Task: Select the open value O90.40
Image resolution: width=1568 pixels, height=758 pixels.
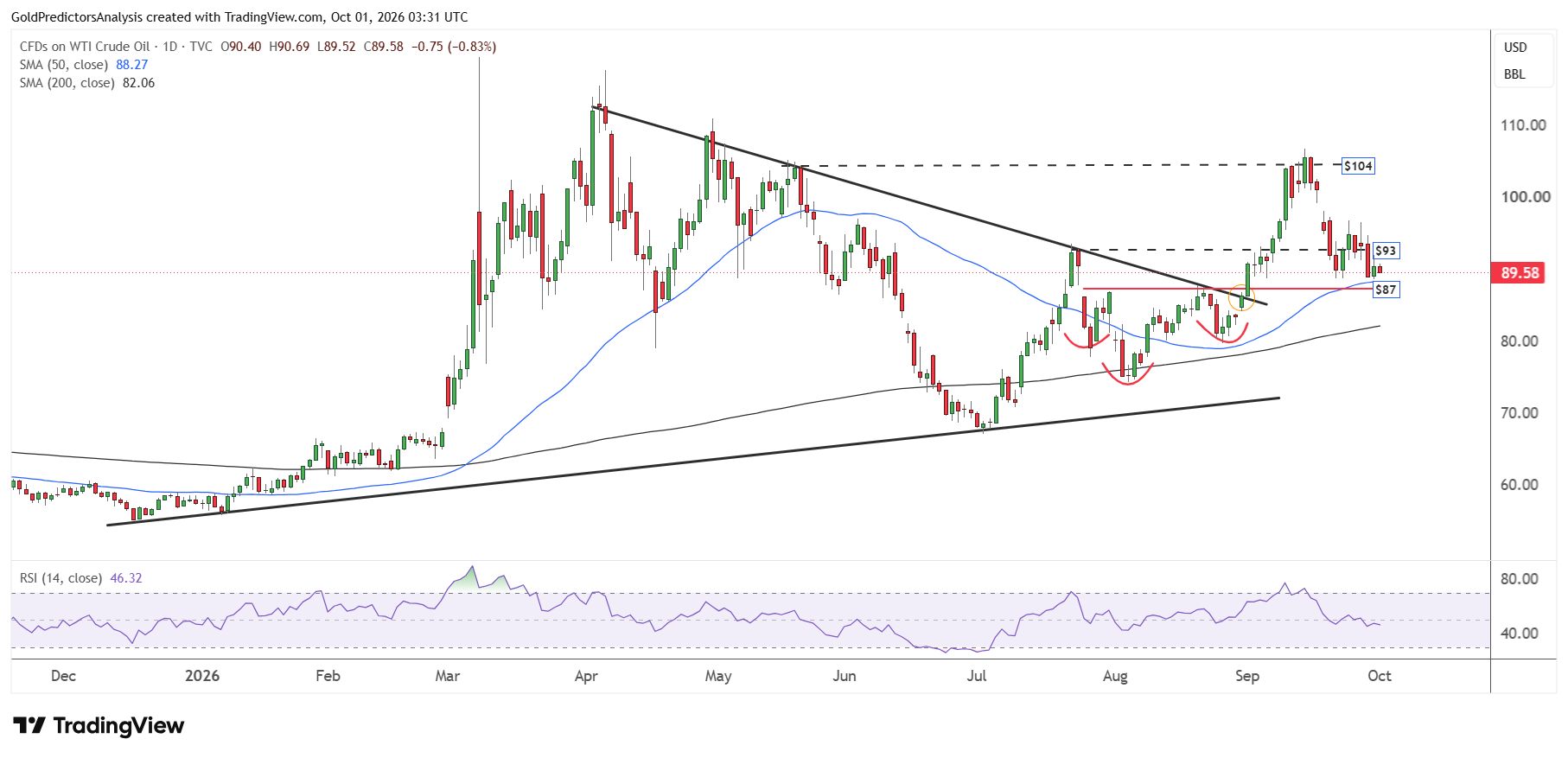Action: point(241,47)
